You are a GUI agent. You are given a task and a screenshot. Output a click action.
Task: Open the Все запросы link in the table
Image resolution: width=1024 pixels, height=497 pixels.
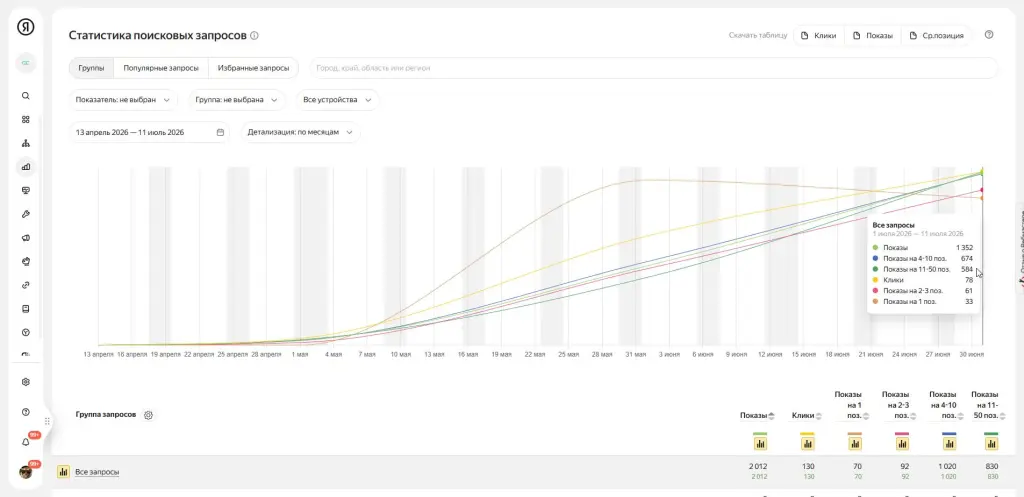tap(97, 472)
